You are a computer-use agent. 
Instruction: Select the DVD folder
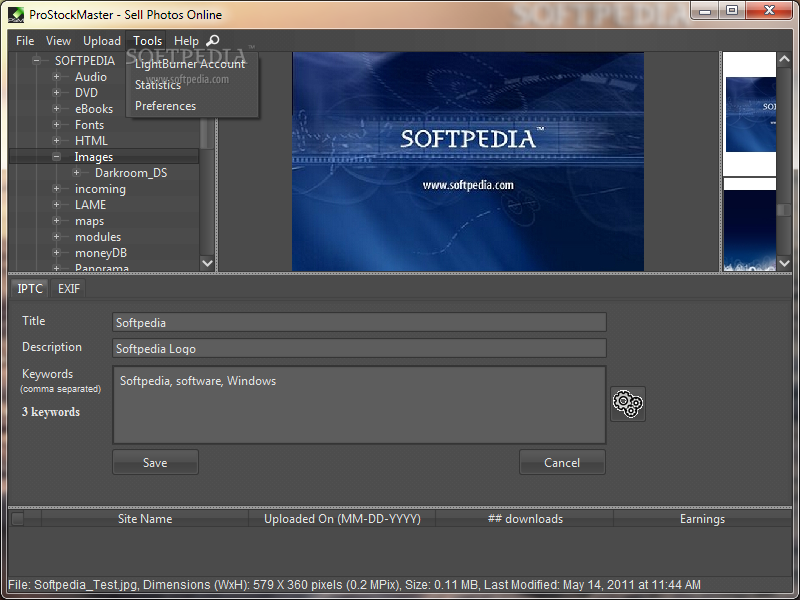tap(86, 92)
